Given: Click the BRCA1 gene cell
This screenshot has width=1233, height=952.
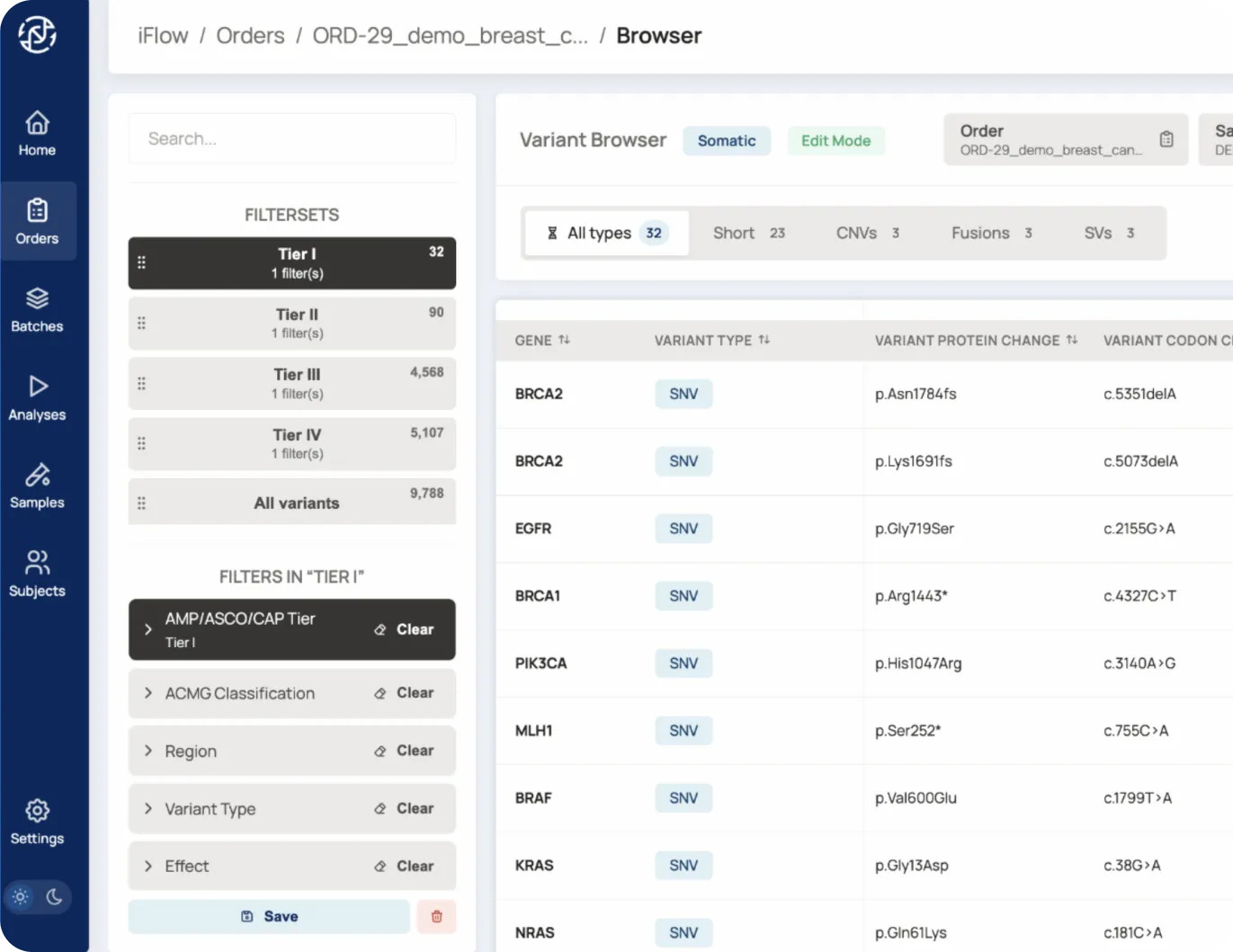Looking at the screenshot, I should pos(538,596).
